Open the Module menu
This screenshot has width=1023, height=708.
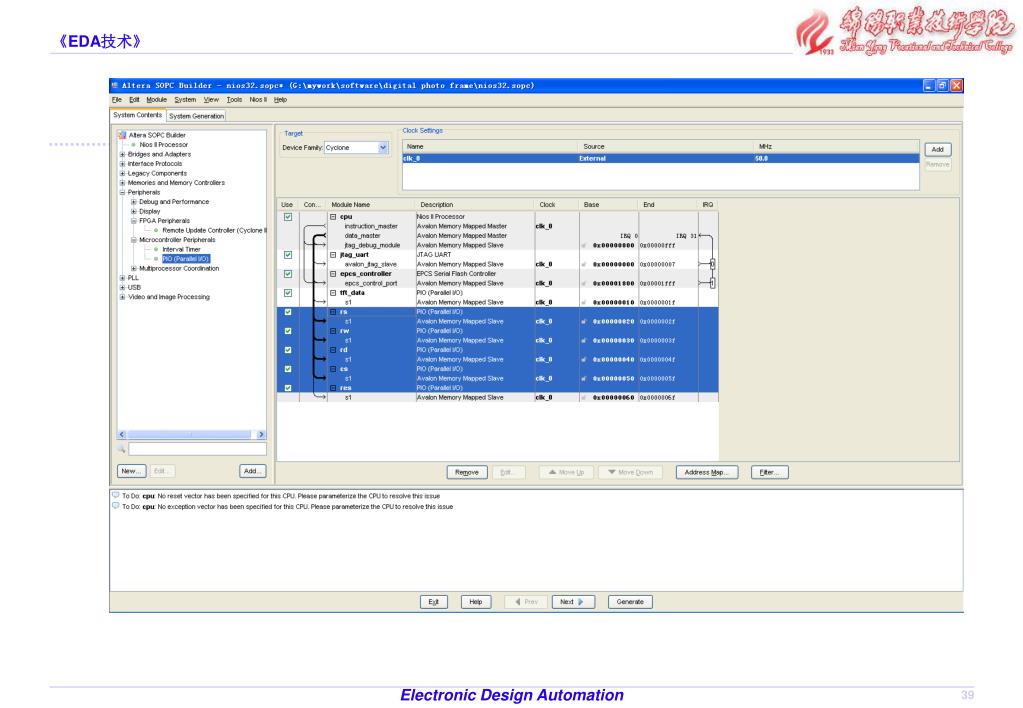(x=157, y=100)
